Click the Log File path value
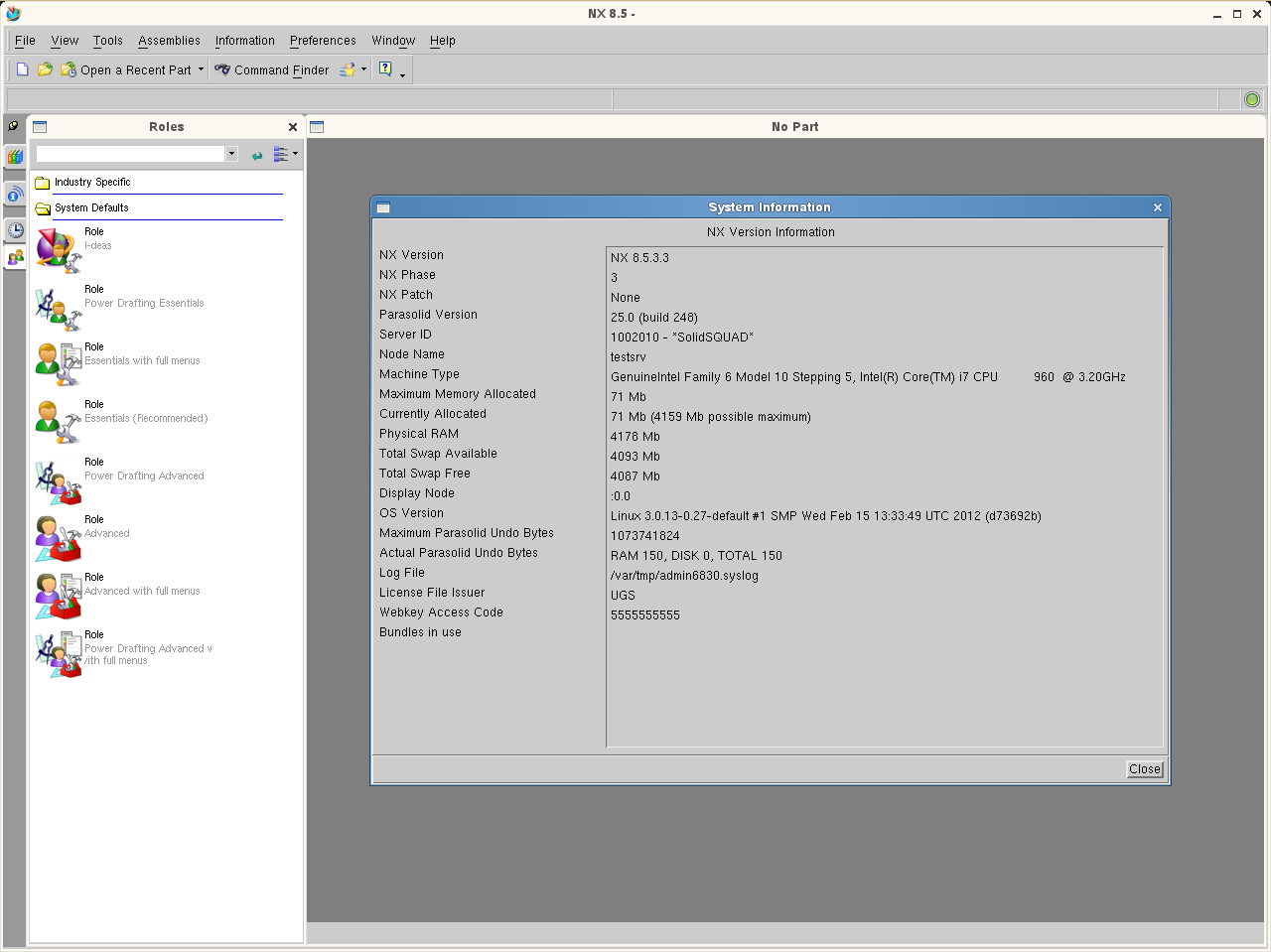The image size is (1271, 952). tap(684, 576)
